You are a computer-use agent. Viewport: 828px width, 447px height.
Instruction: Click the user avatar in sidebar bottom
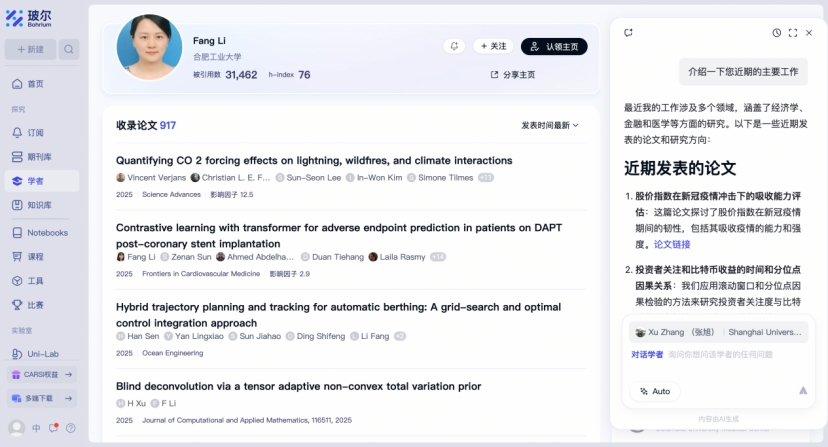pyautogui.click(x=16, y=427)
